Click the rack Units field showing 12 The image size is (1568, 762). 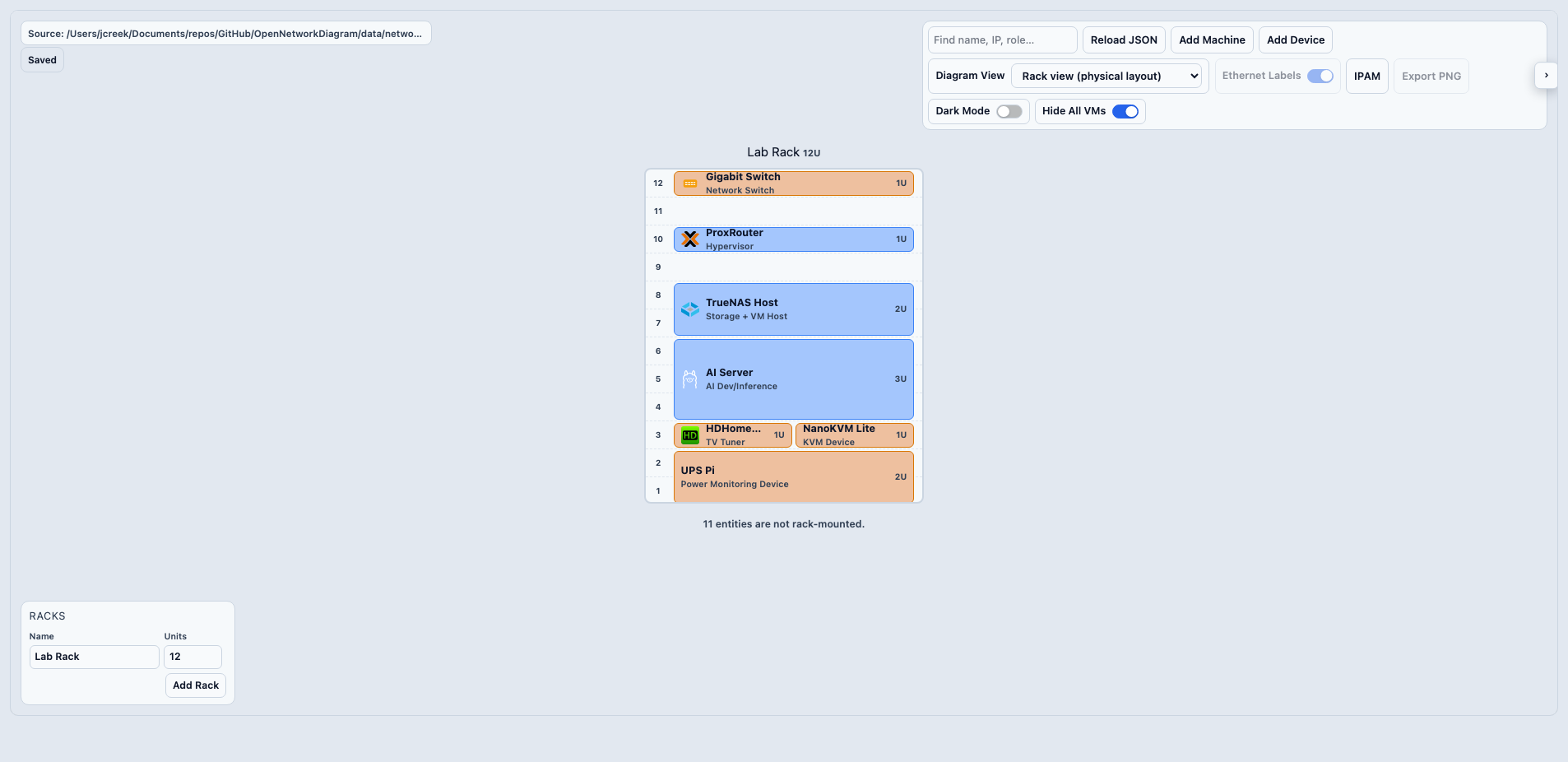pos(193,657)
